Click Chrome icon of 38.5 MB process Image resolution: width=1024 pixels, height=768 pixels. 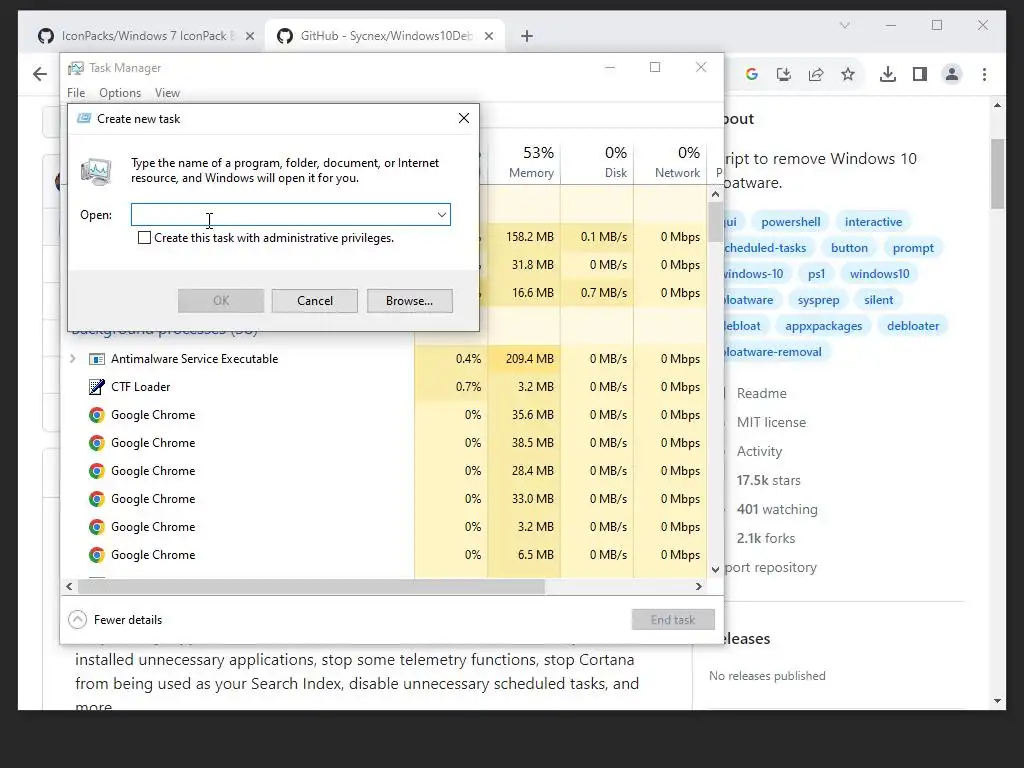[97, 443]
